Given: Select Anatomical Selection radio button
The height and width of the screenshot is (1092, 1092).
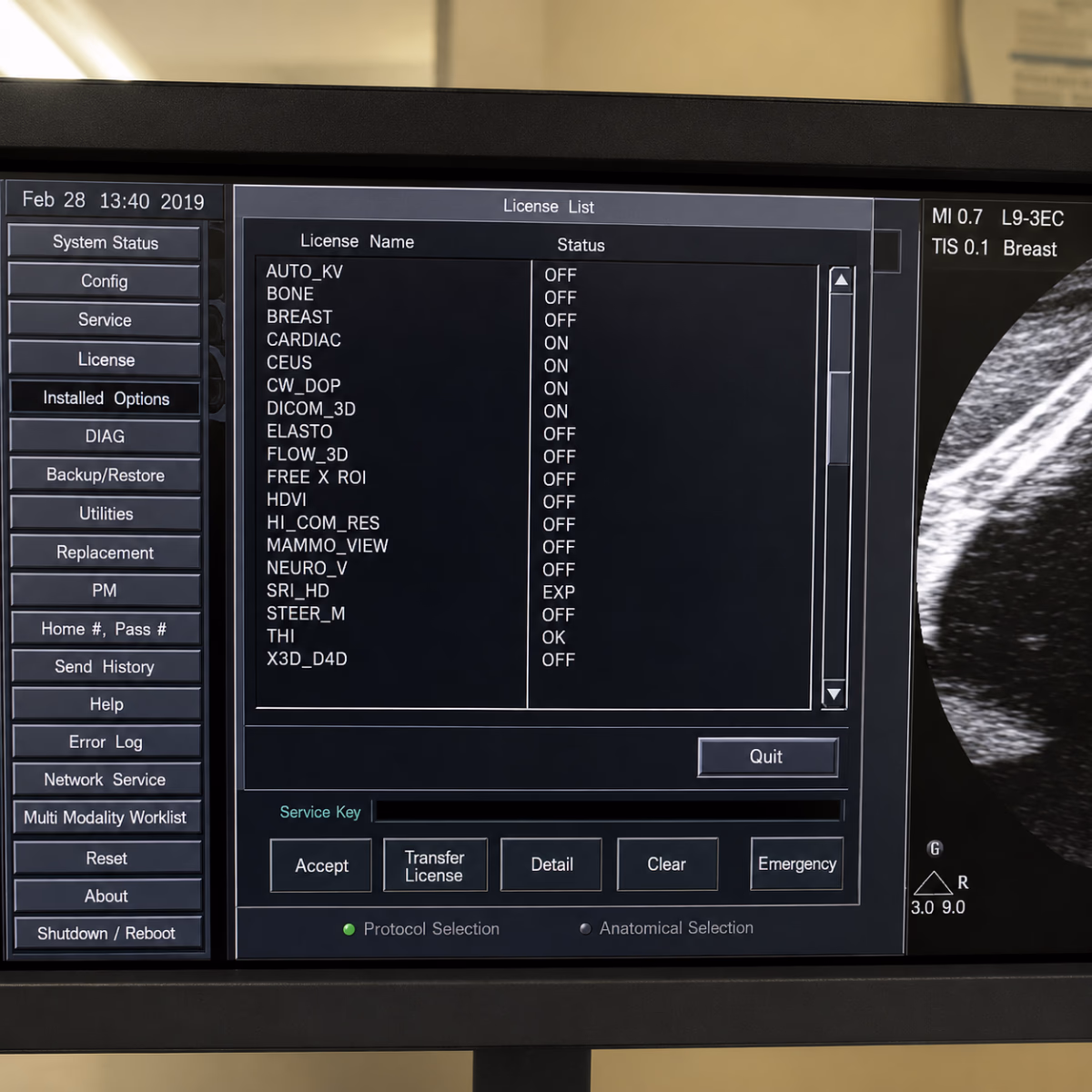Looking at the screenshot, I should pos(585,928).
